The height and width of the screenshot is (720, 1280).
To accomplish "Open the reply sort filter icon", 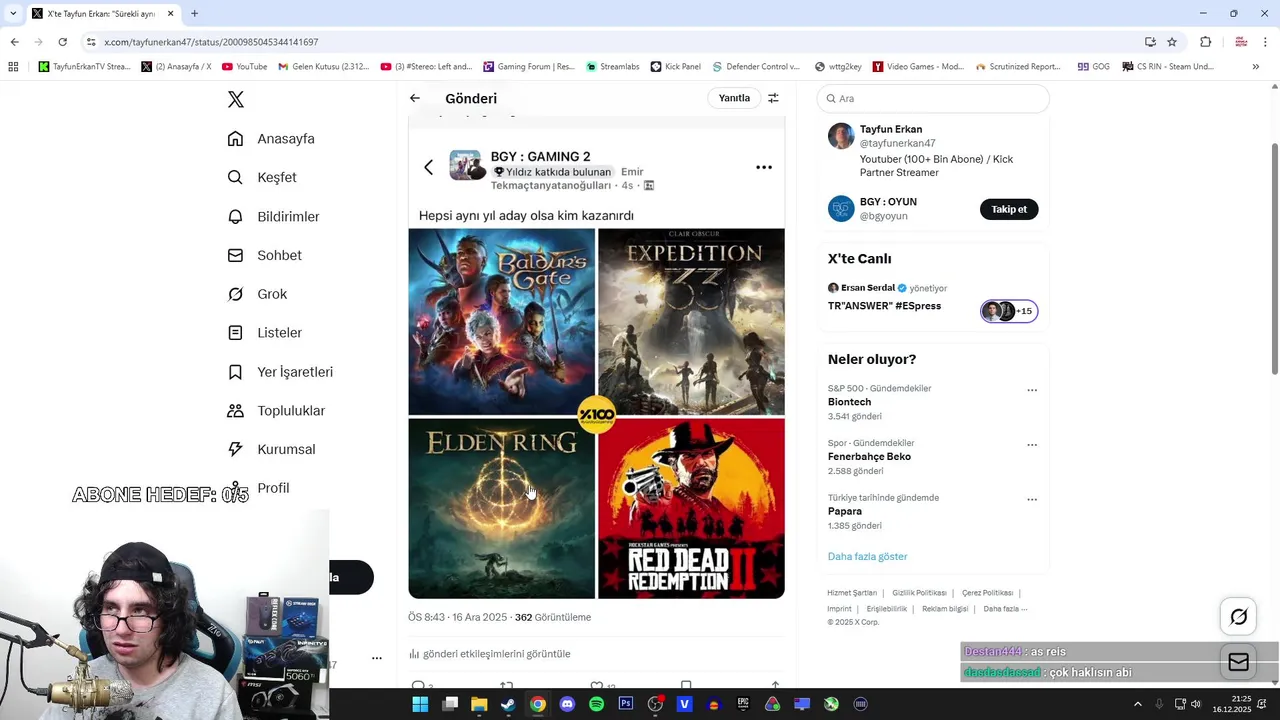I will point(773,98).
